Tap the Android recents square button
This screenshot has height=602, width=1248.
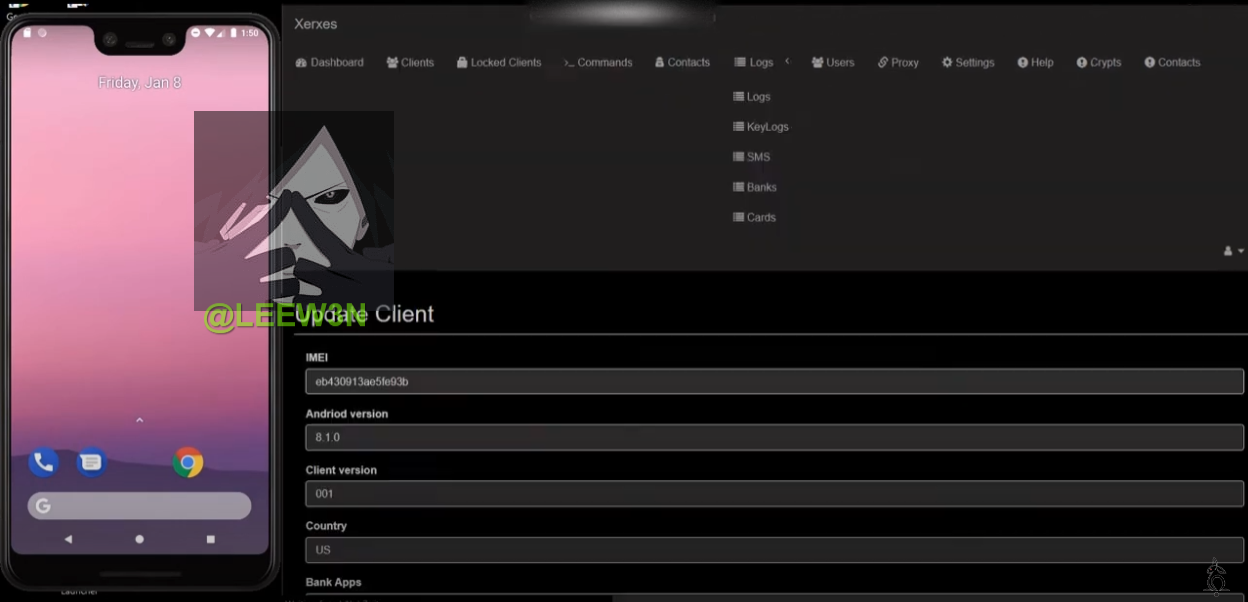[210, 539]
